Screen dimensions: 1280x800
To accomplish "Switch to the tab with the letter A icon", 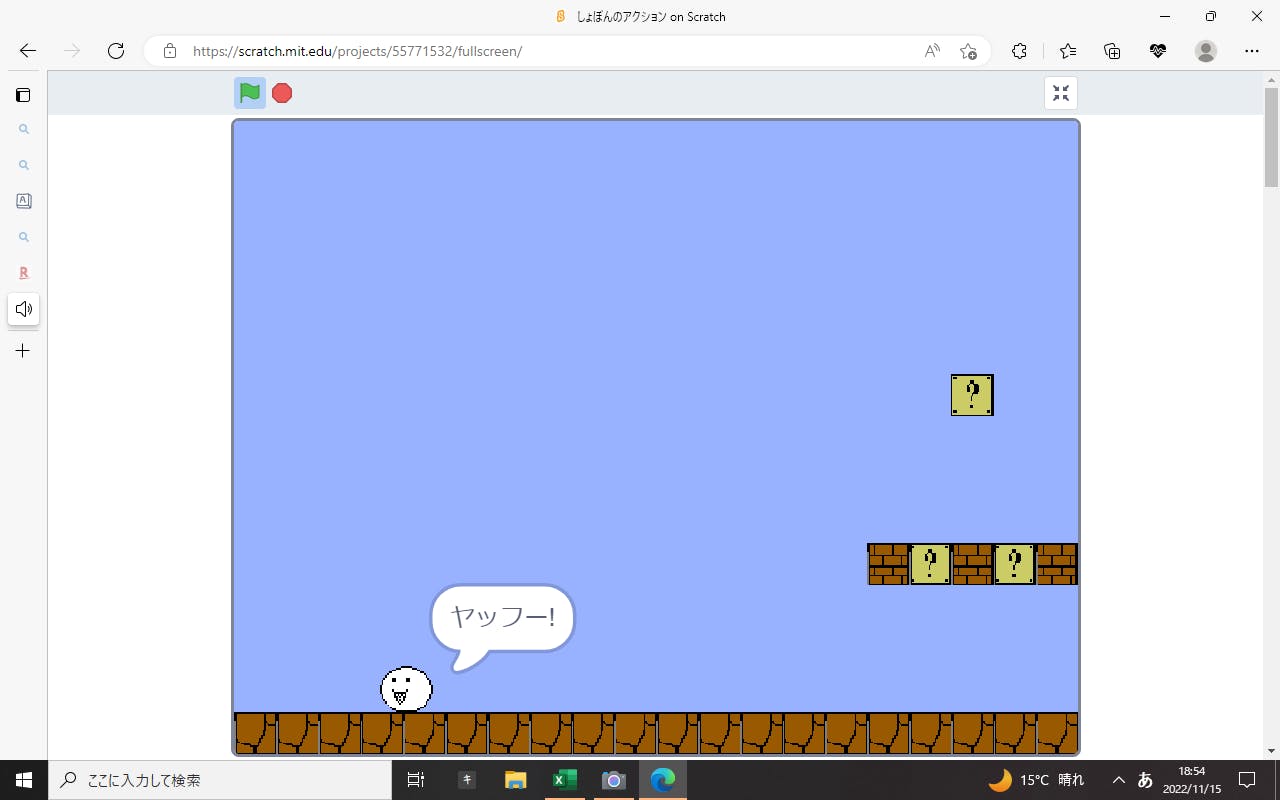I will [24, 201].
